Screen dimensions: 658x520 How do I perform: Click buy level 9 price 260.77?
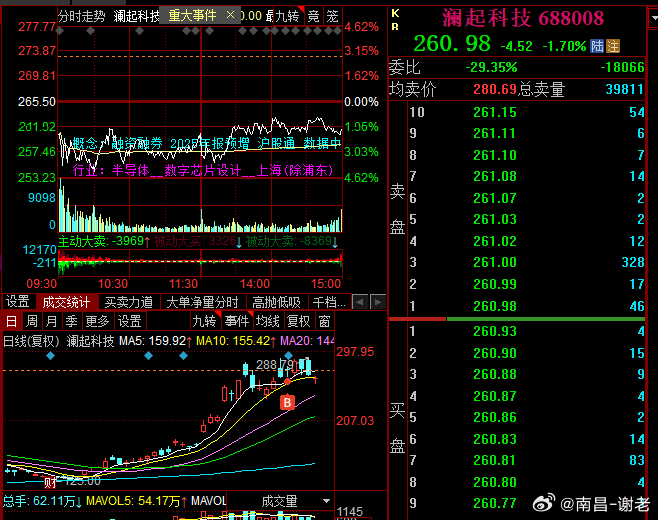click(495, 503)
